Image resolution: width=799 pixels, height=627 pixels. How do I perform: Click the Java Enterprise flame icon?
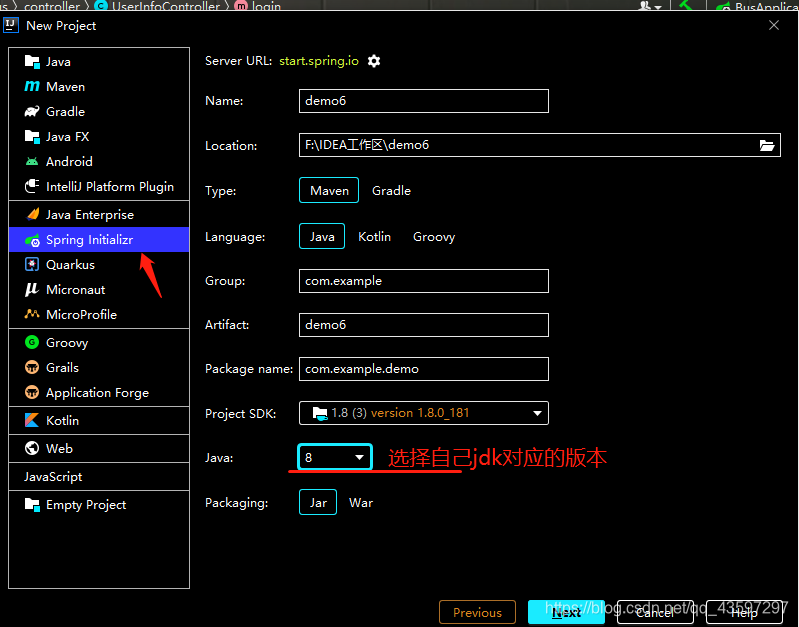(x=33, y=214)
